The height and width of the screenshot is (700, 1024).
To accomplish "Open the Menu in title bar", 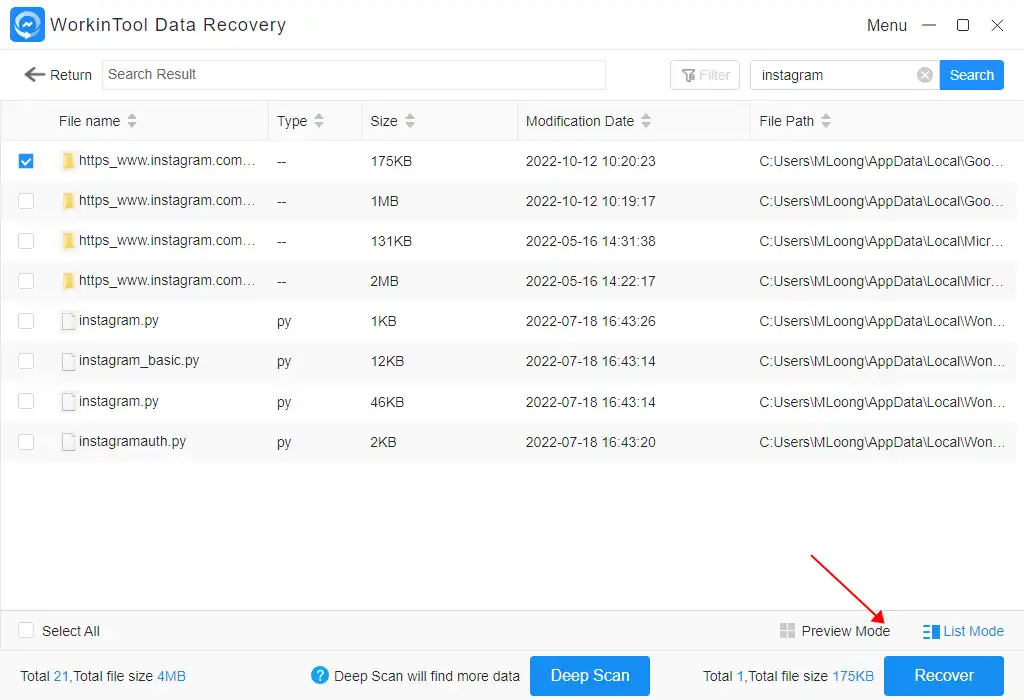I will coord(886,25).
